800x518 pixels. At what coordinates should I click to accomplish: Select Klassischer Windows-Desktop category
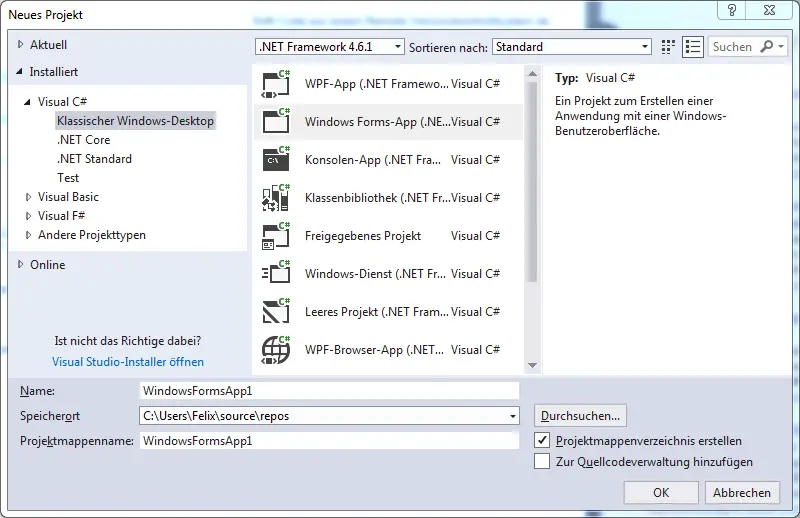135,121
